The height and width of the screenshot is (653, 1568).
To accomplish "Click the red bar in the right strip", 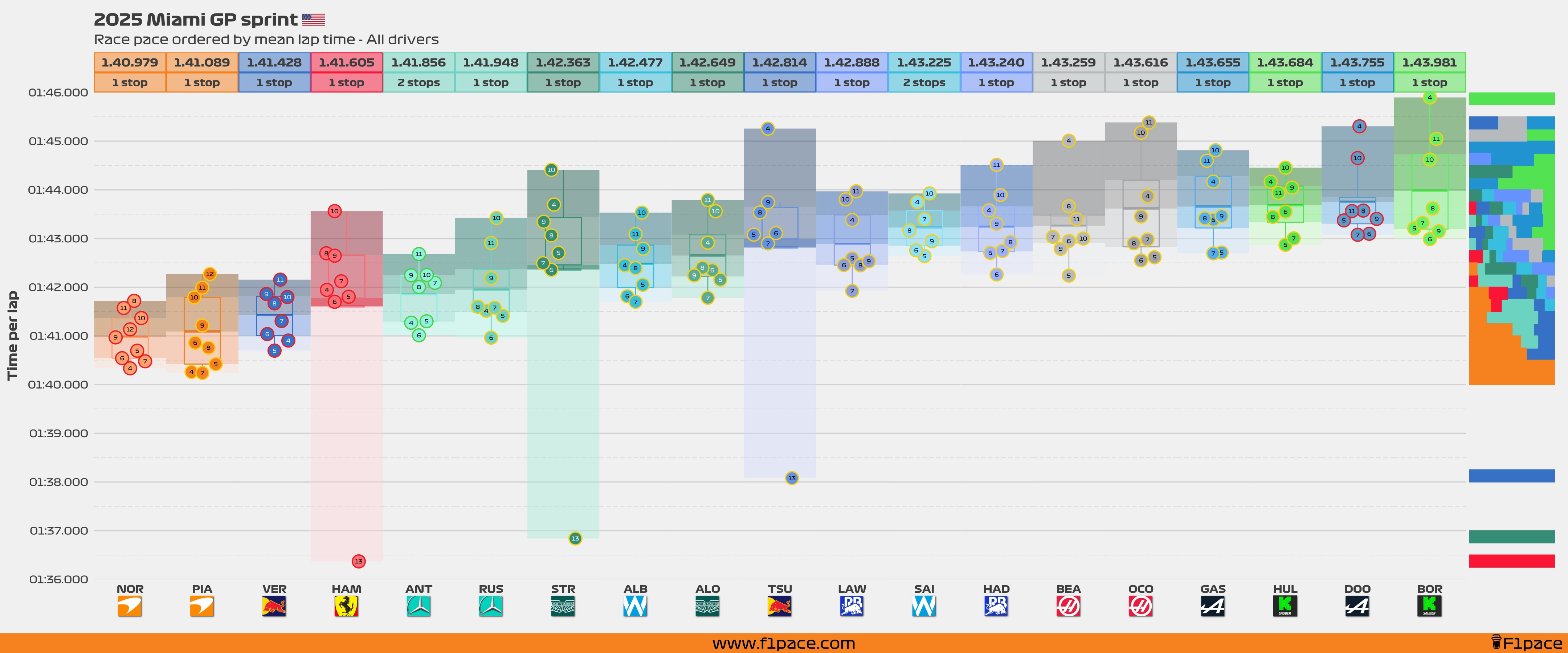I will tap(1511, 561).
